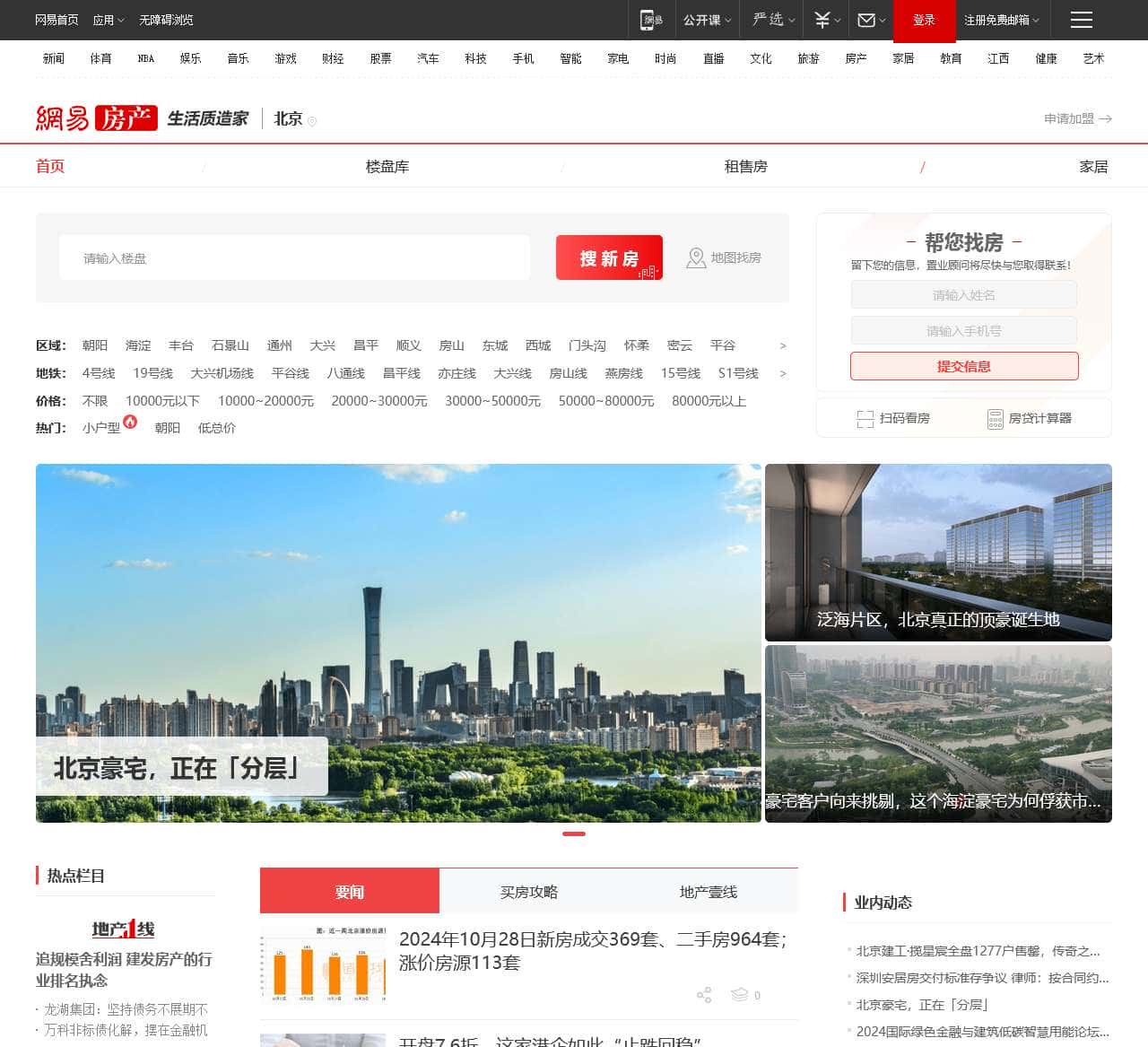Filter by 大兴机场线 subway

coord(222,373)
